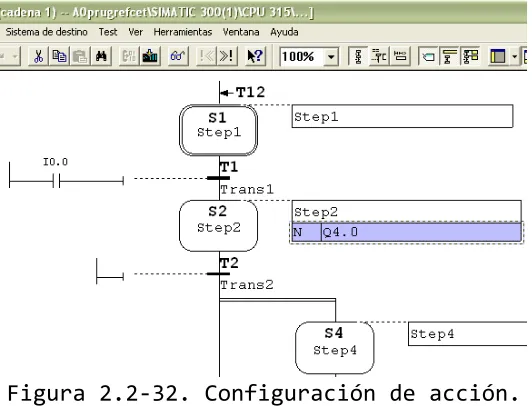Select the single step view icon
The width and height of the screenshot is (532, 406).
pyautogui.click(x=379, y=56)
